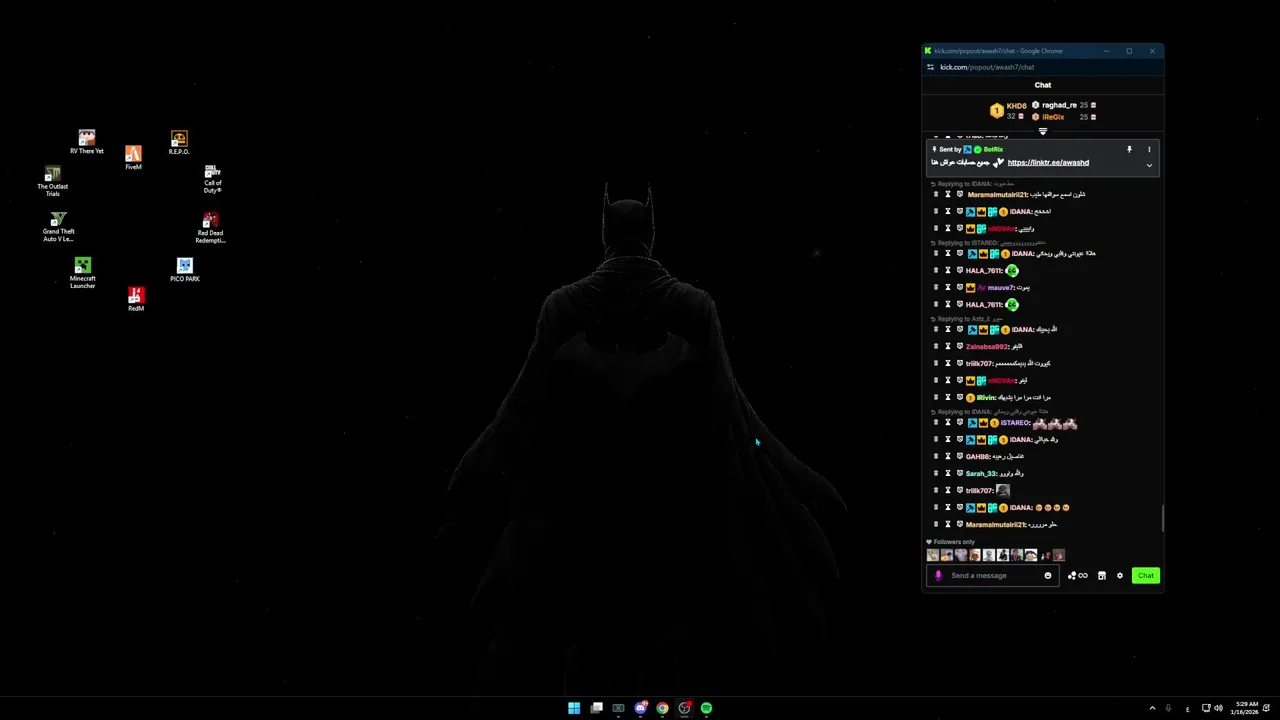The height and width of the screenshot is (720, 1280).
Task: Open OBS Studio from the taskbar
Action: (x=684, y=708)
